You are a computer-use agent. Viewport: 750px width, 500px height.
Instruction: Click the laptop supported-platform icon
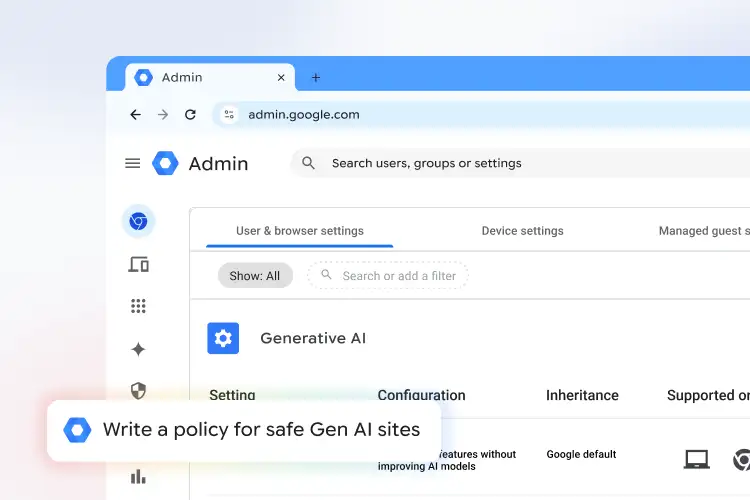click(696, 460)
